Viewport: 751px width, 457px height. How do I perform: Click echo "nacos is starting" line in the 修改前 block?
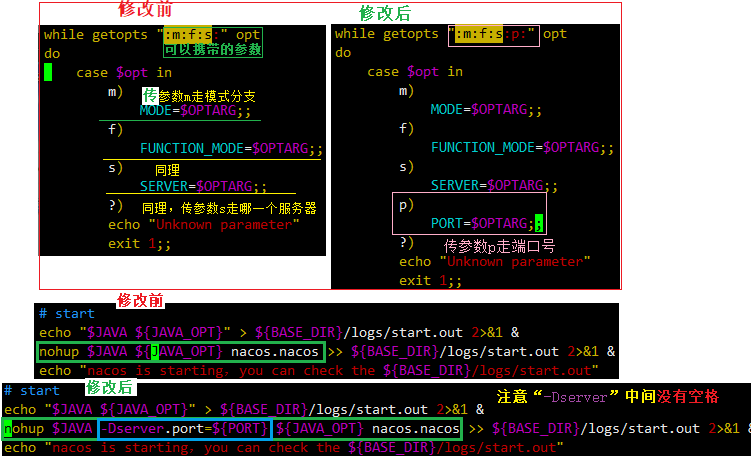tap(319, 371)
